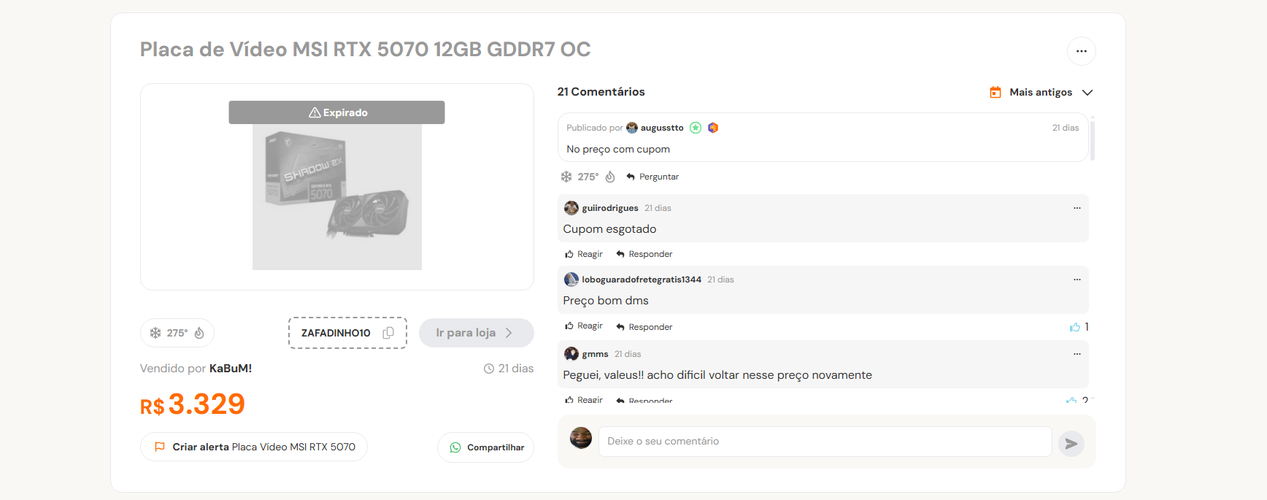Open three-dot menu on guiirodrigues comment
Viewport: 1267px width, 500px height.
pos(1077,208)
